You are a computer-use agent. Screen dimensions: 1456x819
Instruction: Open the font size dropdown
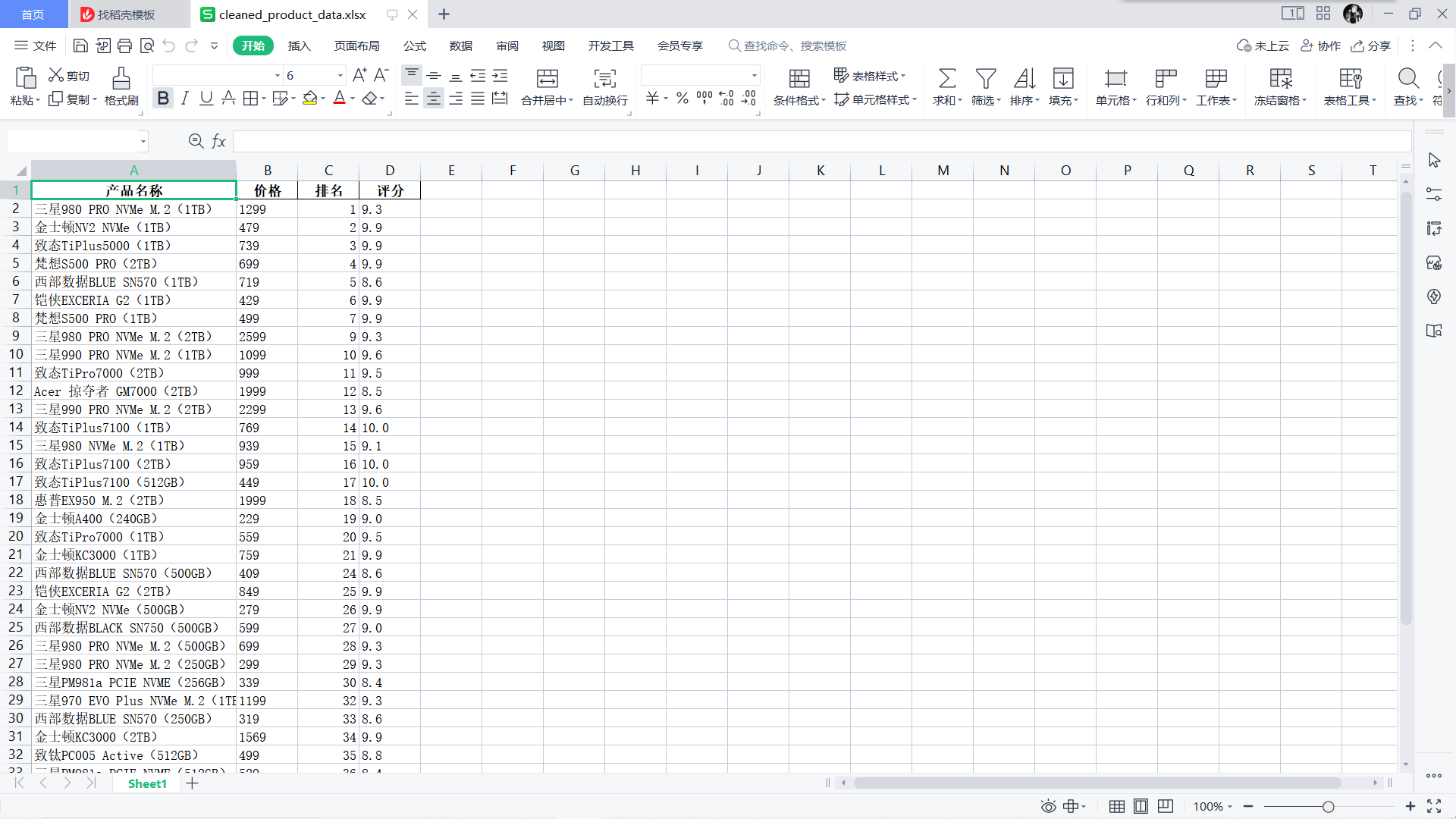click(340, 75)
